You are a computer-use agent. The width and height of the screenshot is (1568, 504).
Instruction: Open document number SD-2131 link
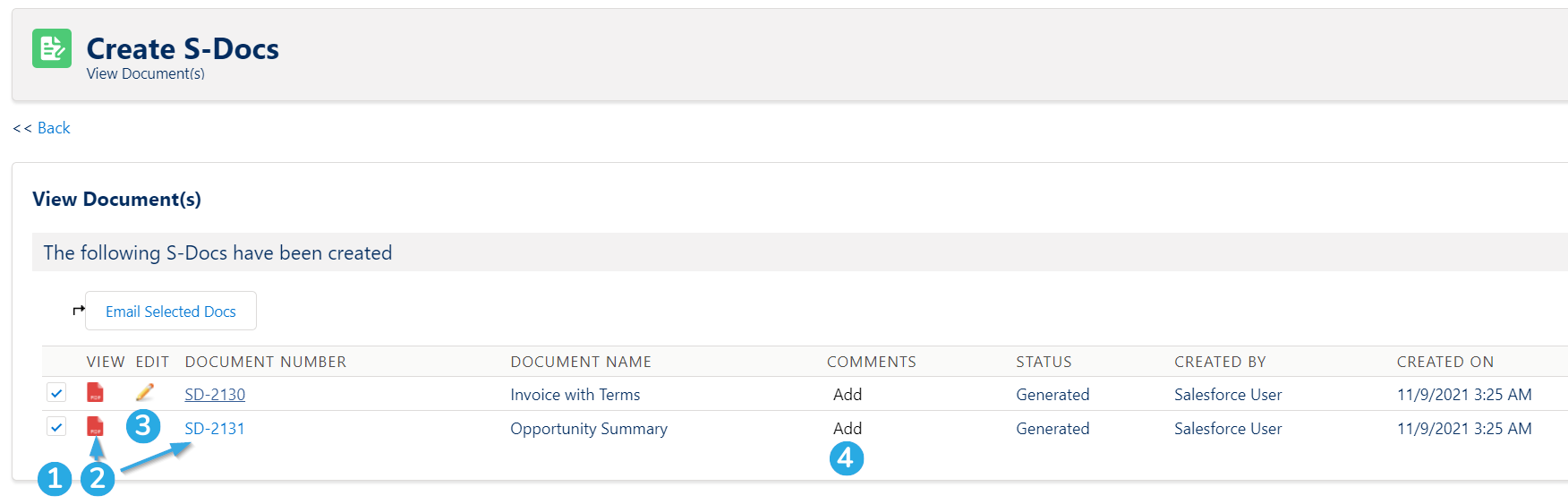[215, 429]
